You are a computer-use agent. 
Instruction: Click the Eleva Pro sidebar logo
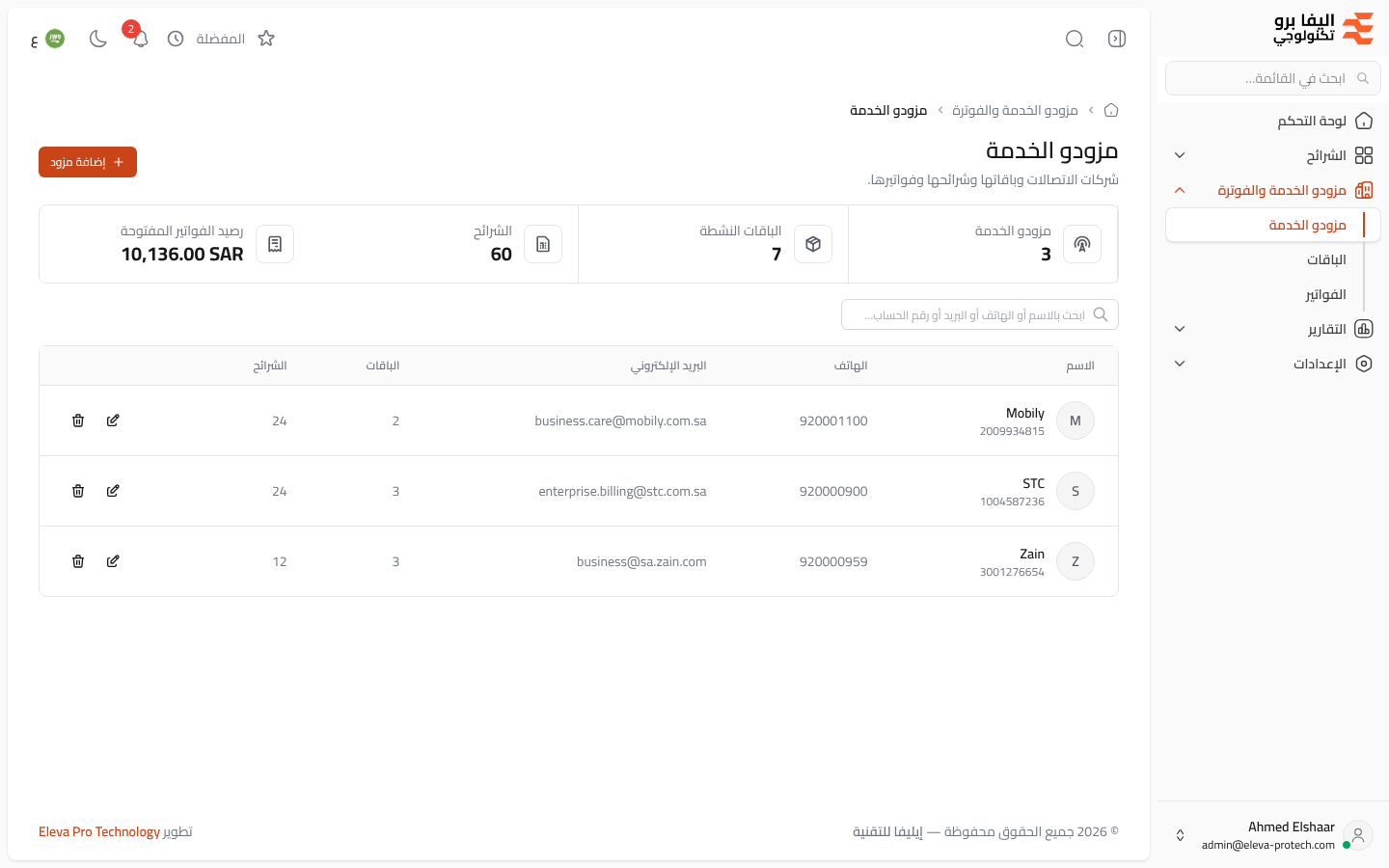tap(1323, 29)
